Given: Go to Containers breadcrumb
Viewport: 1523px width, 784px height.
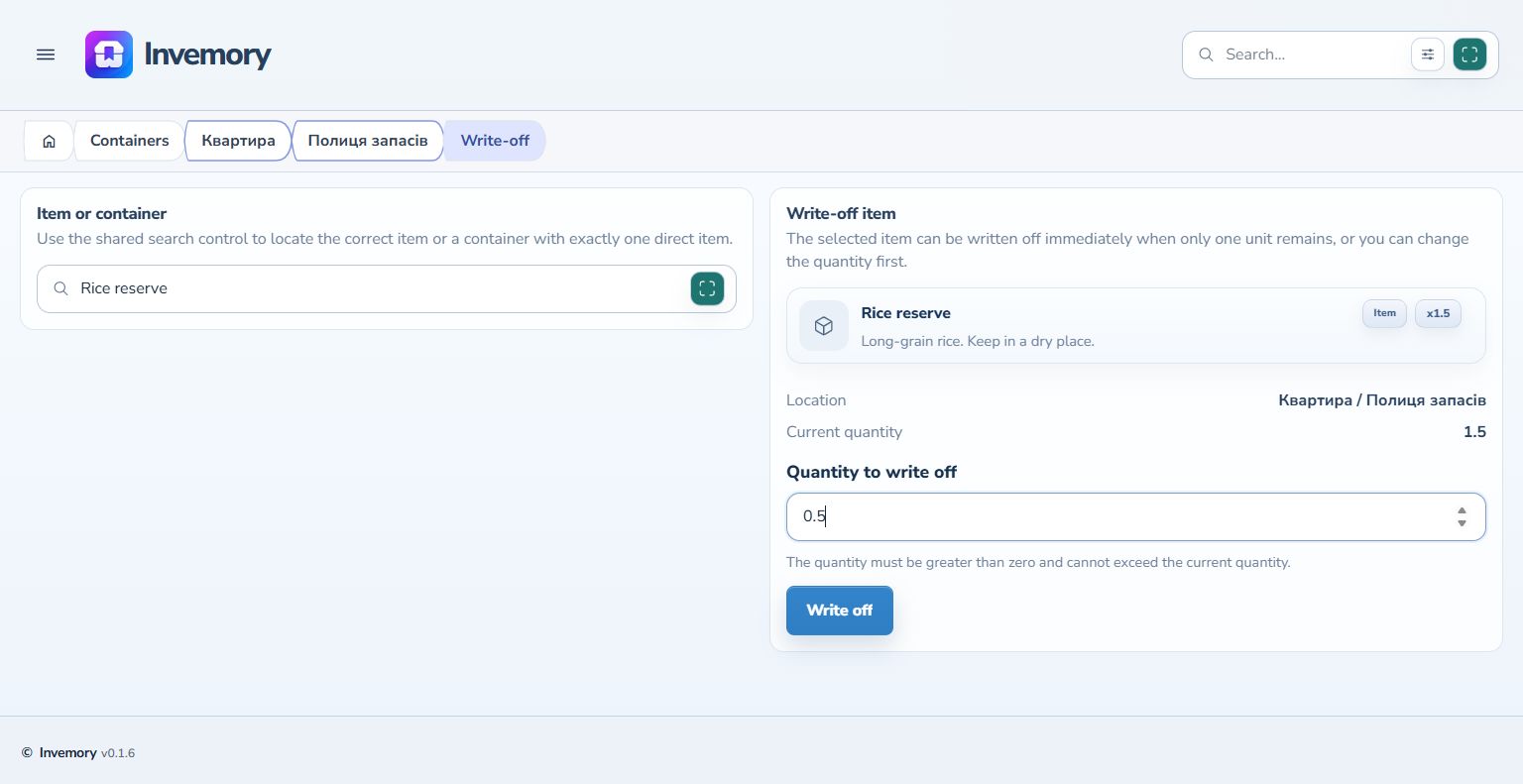Looking at the screenshot, I should click(x=129, y=141).
